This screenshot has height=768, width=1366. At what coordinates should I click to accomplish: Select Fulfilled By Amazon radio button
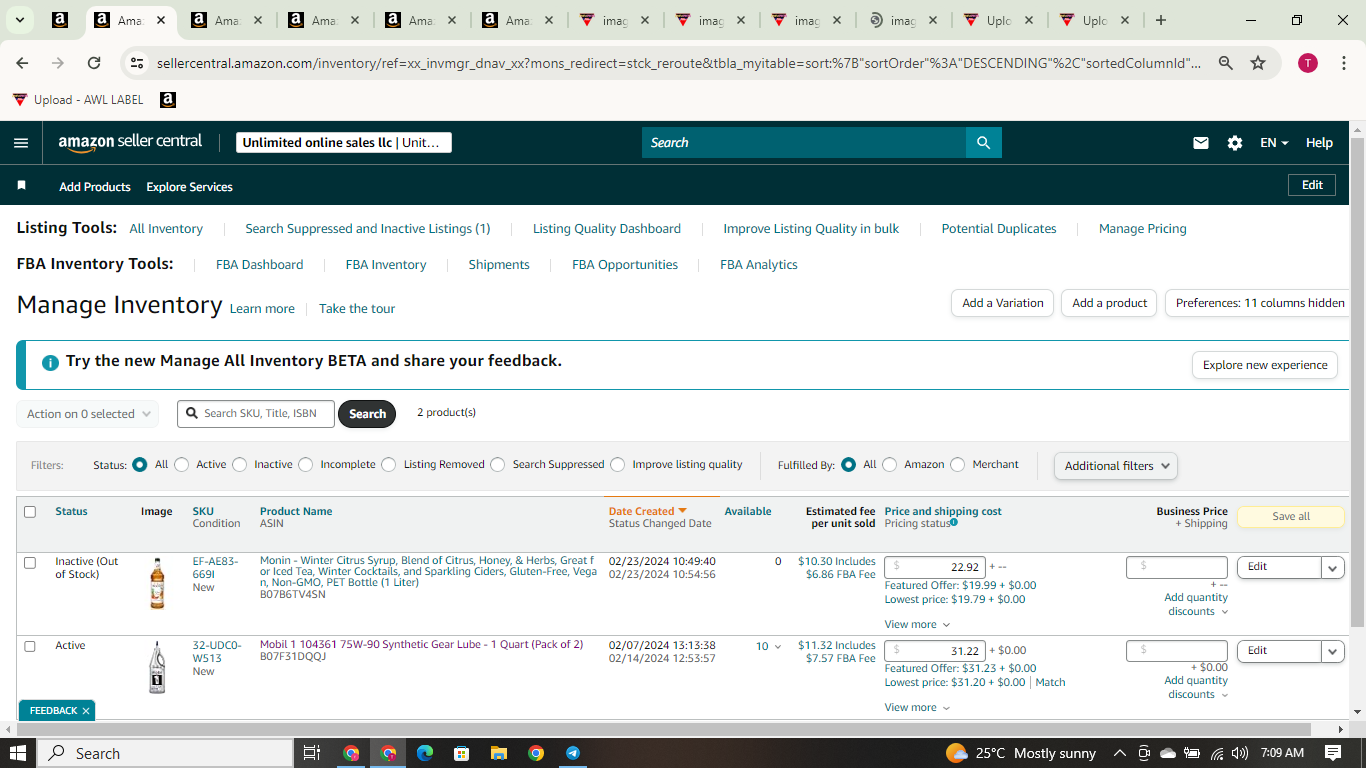tap(890, 465)
